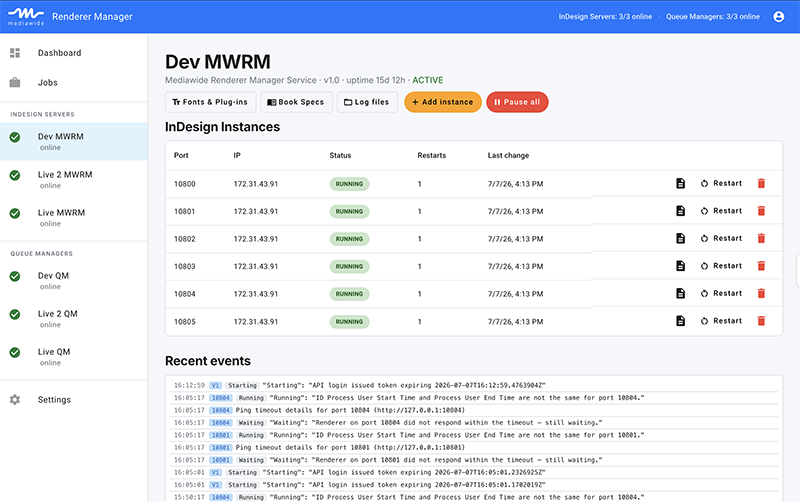Delete instance on port 10800

(x=761, y=183)
